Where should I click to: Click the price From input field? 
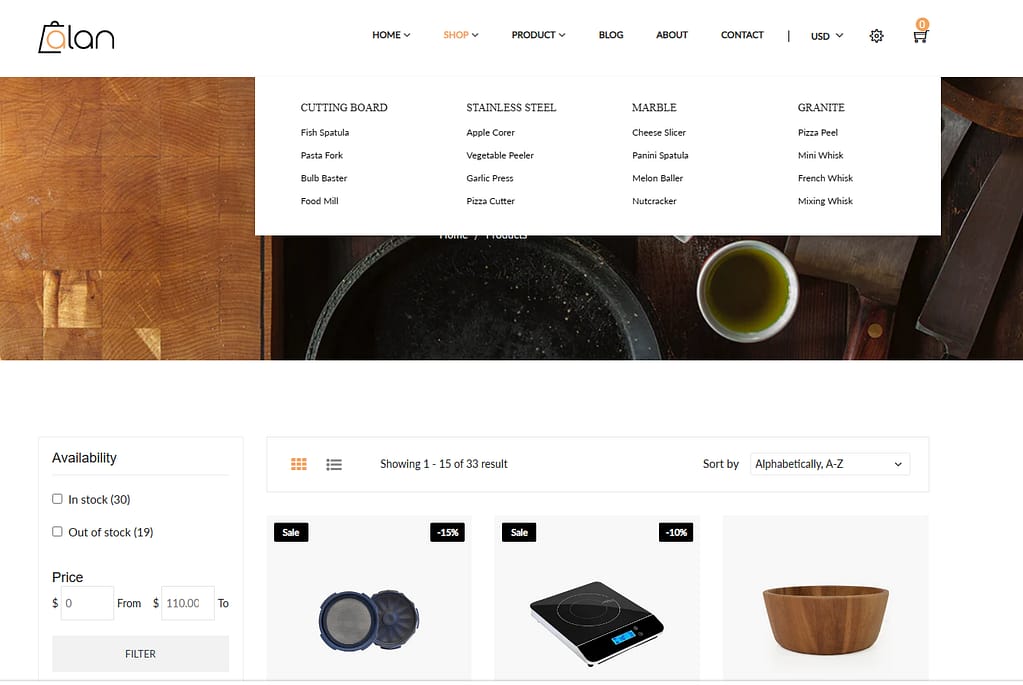[87, 603]
